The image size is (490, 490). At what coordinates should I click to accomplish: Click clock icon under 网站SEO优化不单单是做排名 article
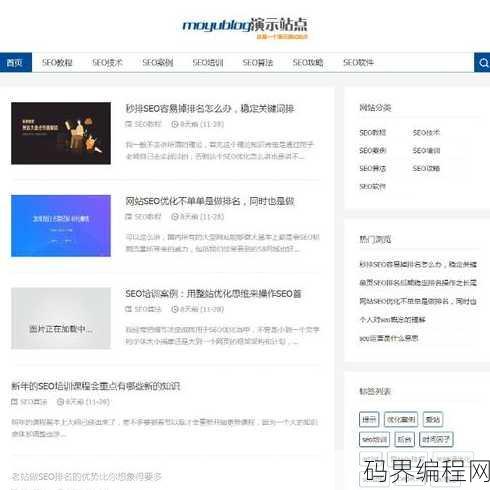[175, 217]
